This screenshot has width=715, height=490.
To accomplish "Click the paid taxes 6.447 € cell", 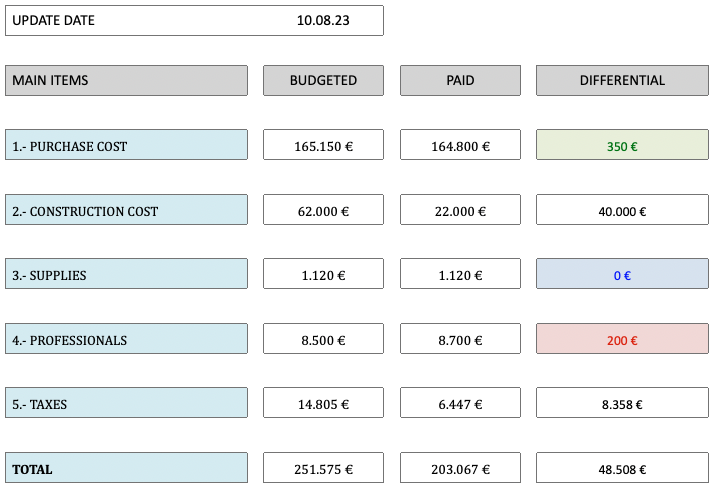I will coord(460,404).
